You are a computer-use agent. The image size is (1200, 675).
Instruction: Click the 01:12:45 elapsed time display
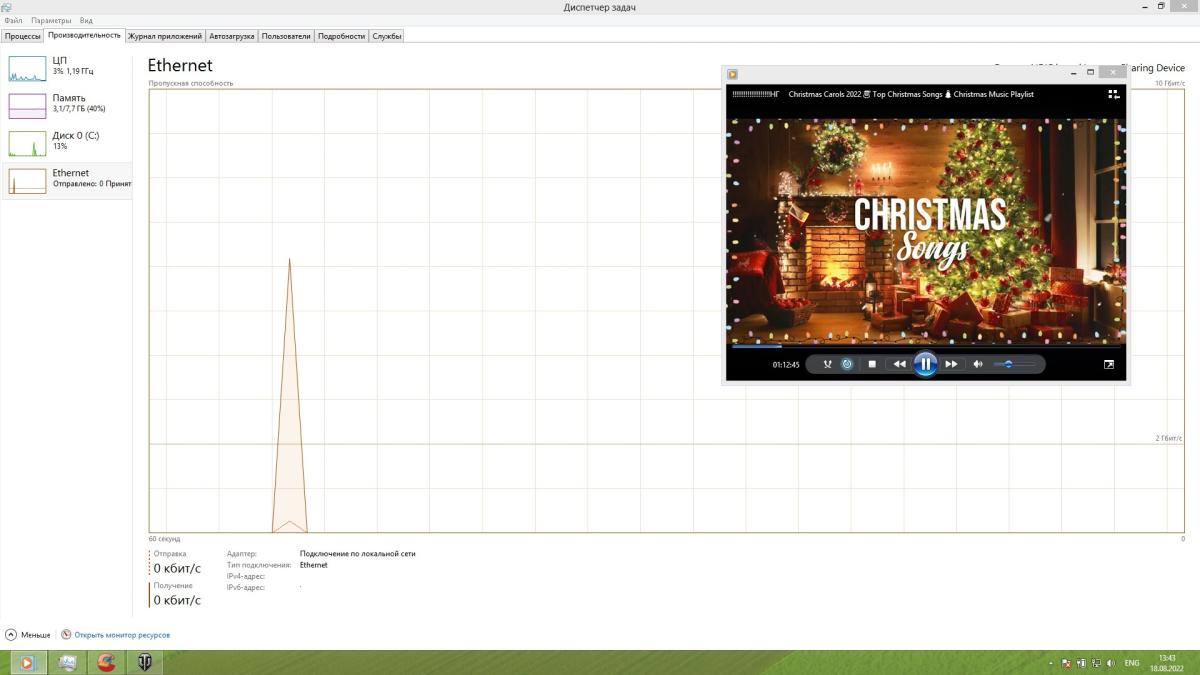tap(786, 365)
